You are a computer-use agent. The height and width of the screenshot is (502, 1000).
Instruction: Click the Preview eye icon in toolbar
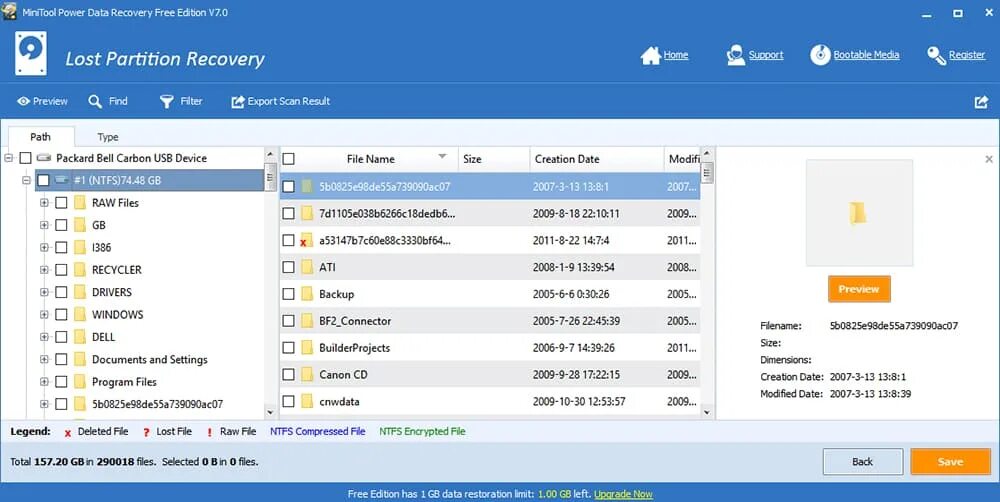pos(24,101)
